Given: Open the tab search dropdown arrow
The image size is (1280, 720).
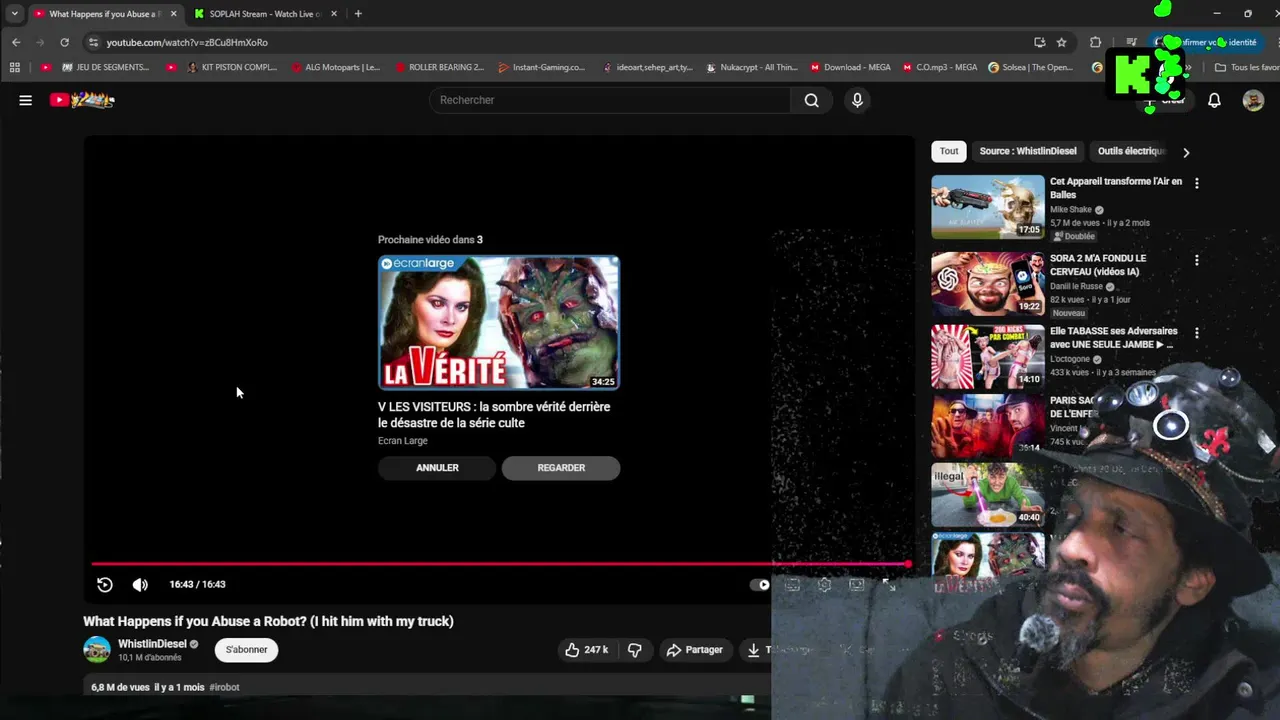Looking at the screenshot, I should coord(14,14).
